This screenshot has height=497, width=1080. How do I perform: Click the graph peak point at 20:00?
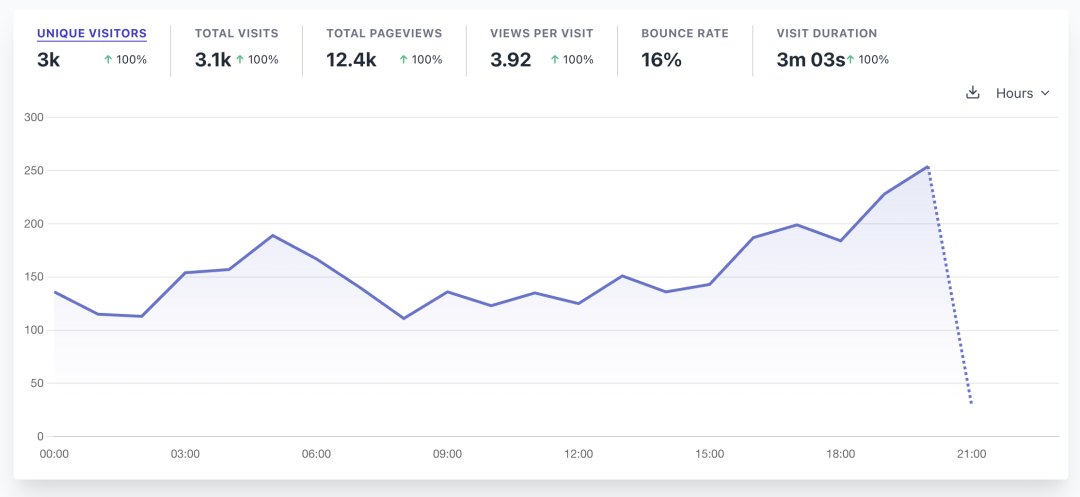[928, 167]
